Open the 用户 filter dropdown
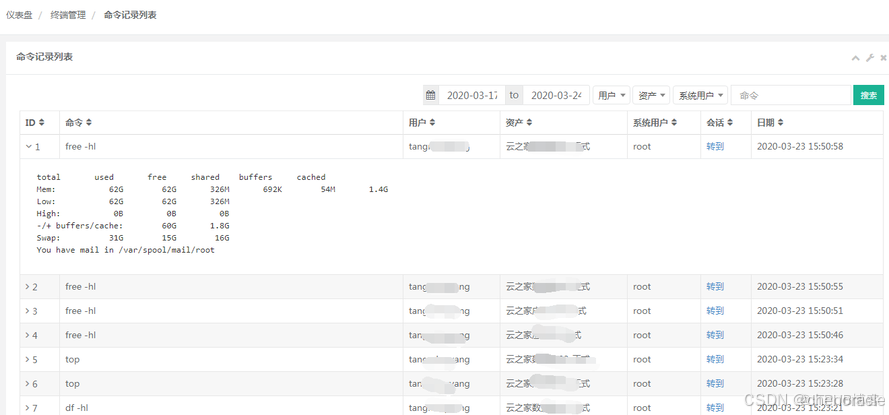Screen dimensions: 889x415 click(x=612, y=95)
